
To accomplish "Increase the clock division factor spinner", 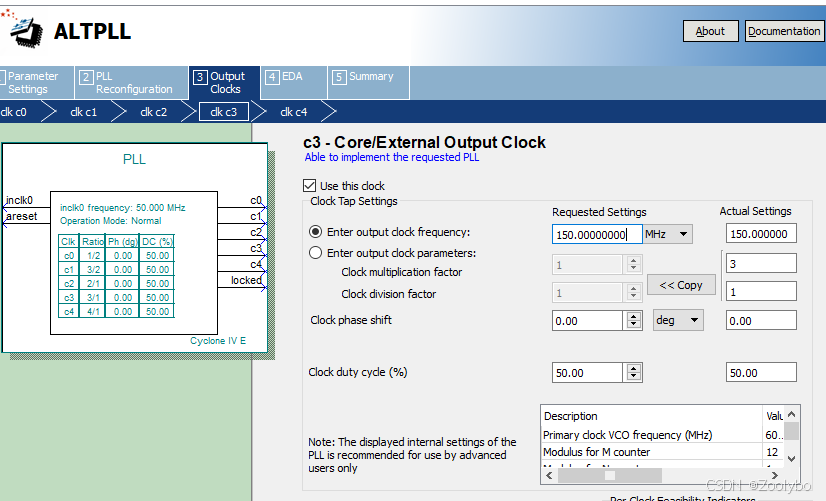I will pos(634,288).
